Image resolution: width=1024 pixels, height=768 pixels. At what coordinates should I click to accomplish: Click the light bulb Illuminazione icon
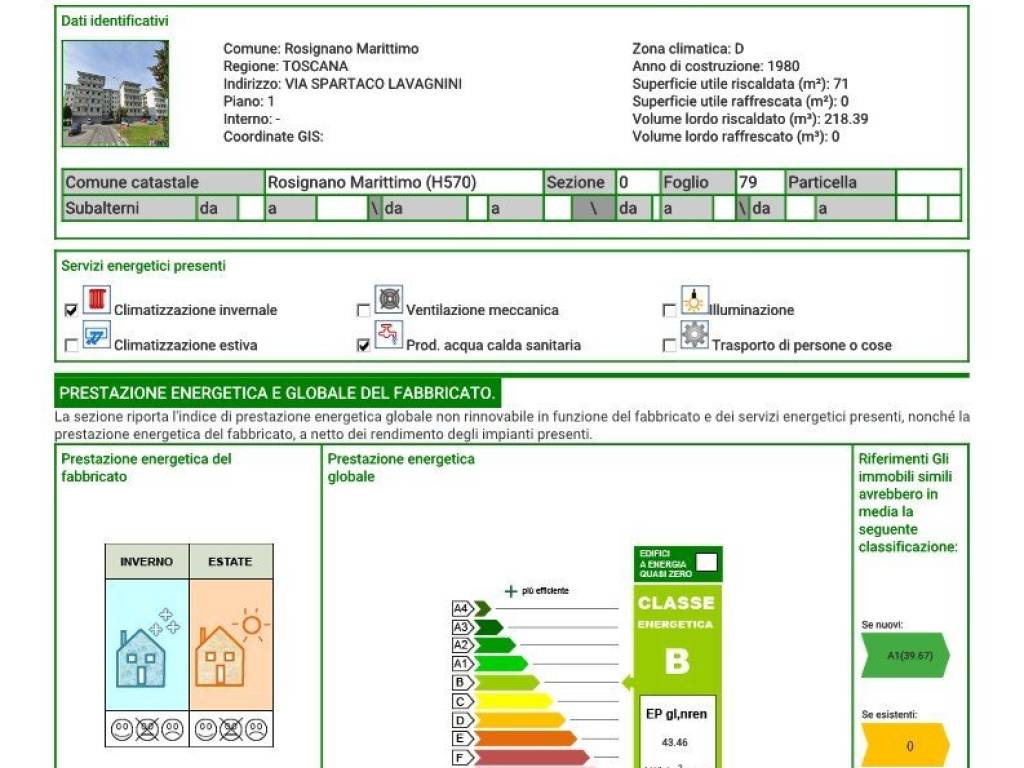click(x=694, y=300)
